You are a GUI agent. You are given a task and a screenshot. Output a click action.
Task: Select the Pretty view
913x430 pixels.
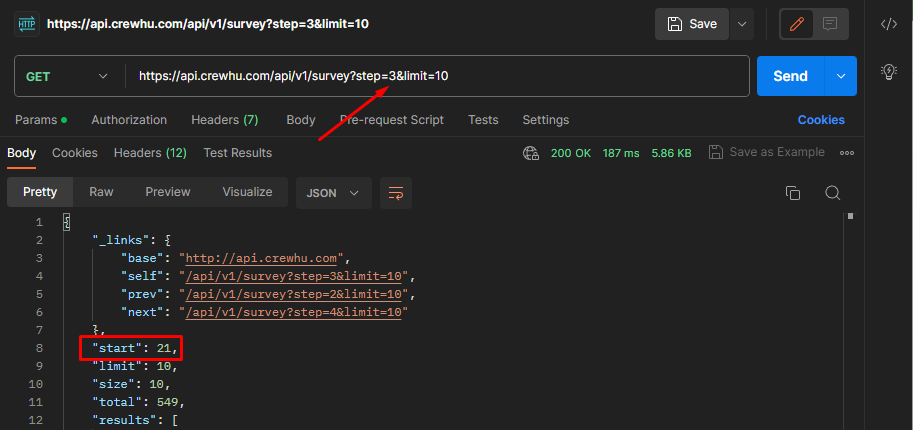40,192
